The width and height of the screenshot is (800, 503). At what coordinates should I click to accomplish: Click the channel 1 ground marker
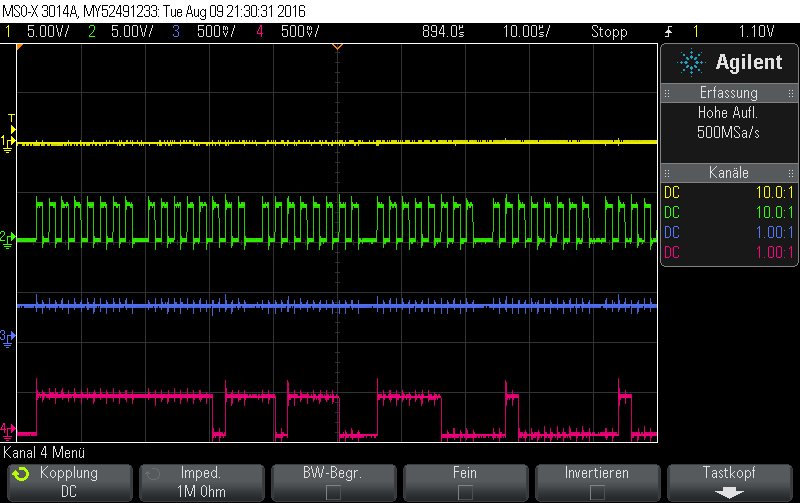[x=7, y=143]
